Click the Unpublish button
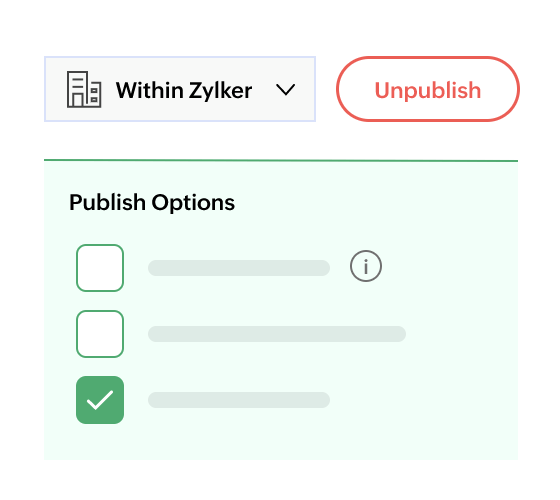Screen dimensions: 560x500 coord(428,89)
